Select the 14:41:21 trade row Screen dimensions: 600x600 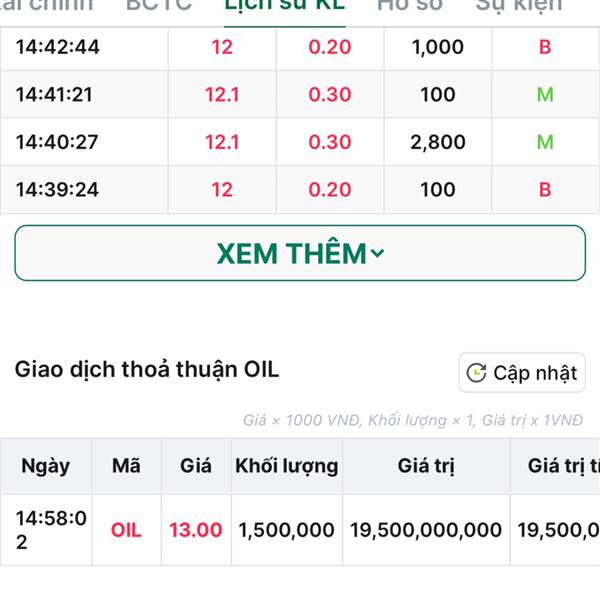300,95
